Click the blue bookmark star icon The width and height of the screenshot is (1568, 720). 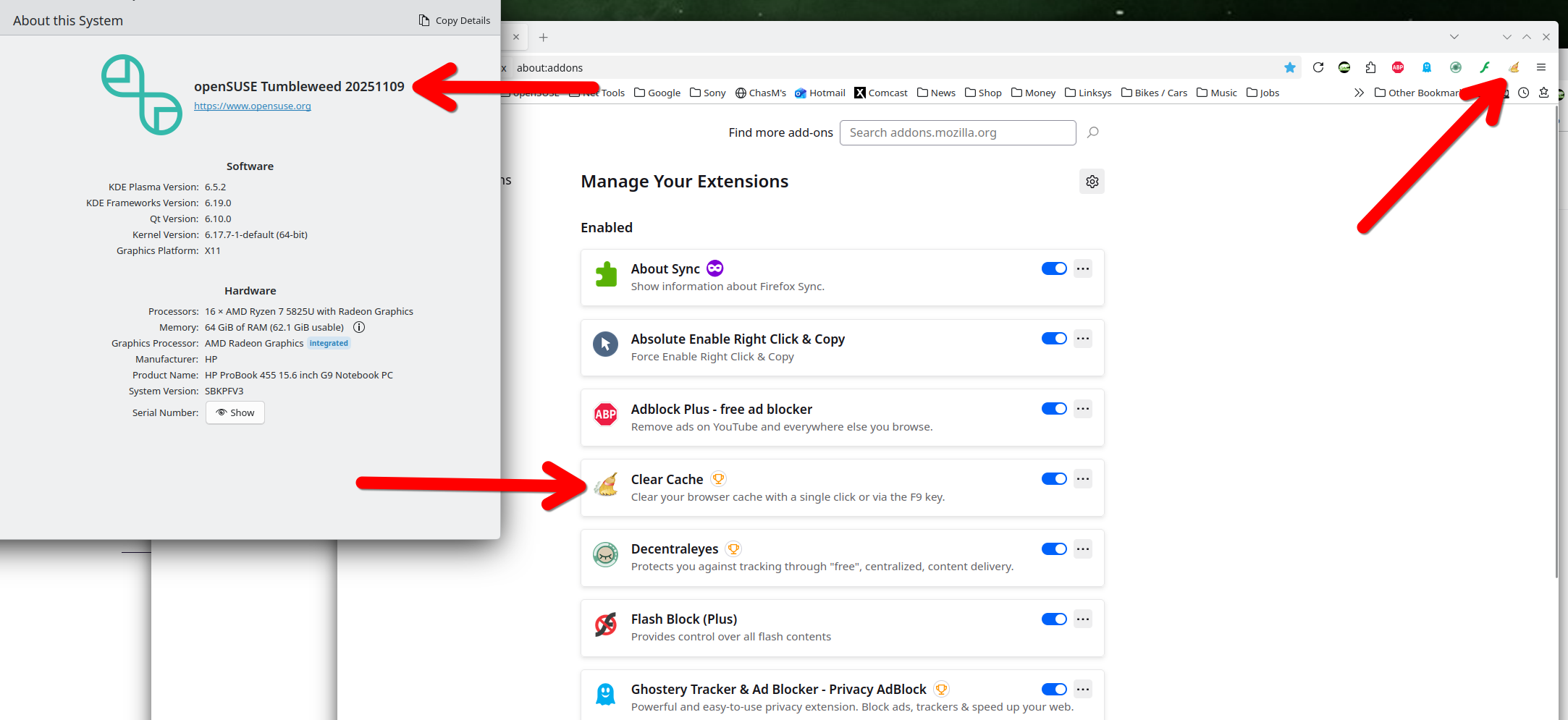(1289, 67)
